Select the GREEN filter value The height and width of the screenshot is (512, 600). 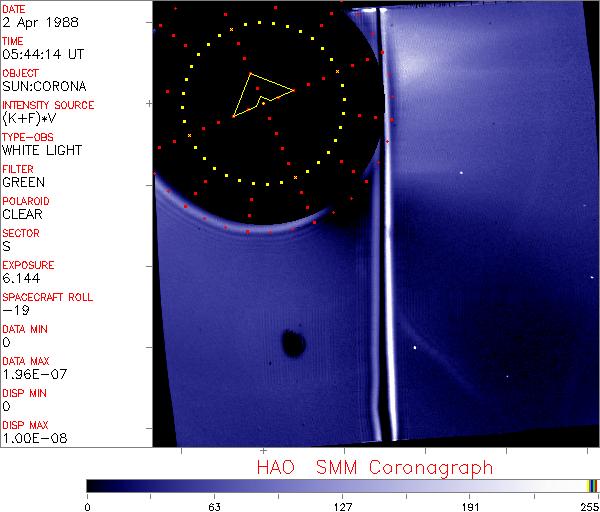[x=24, y=182]
